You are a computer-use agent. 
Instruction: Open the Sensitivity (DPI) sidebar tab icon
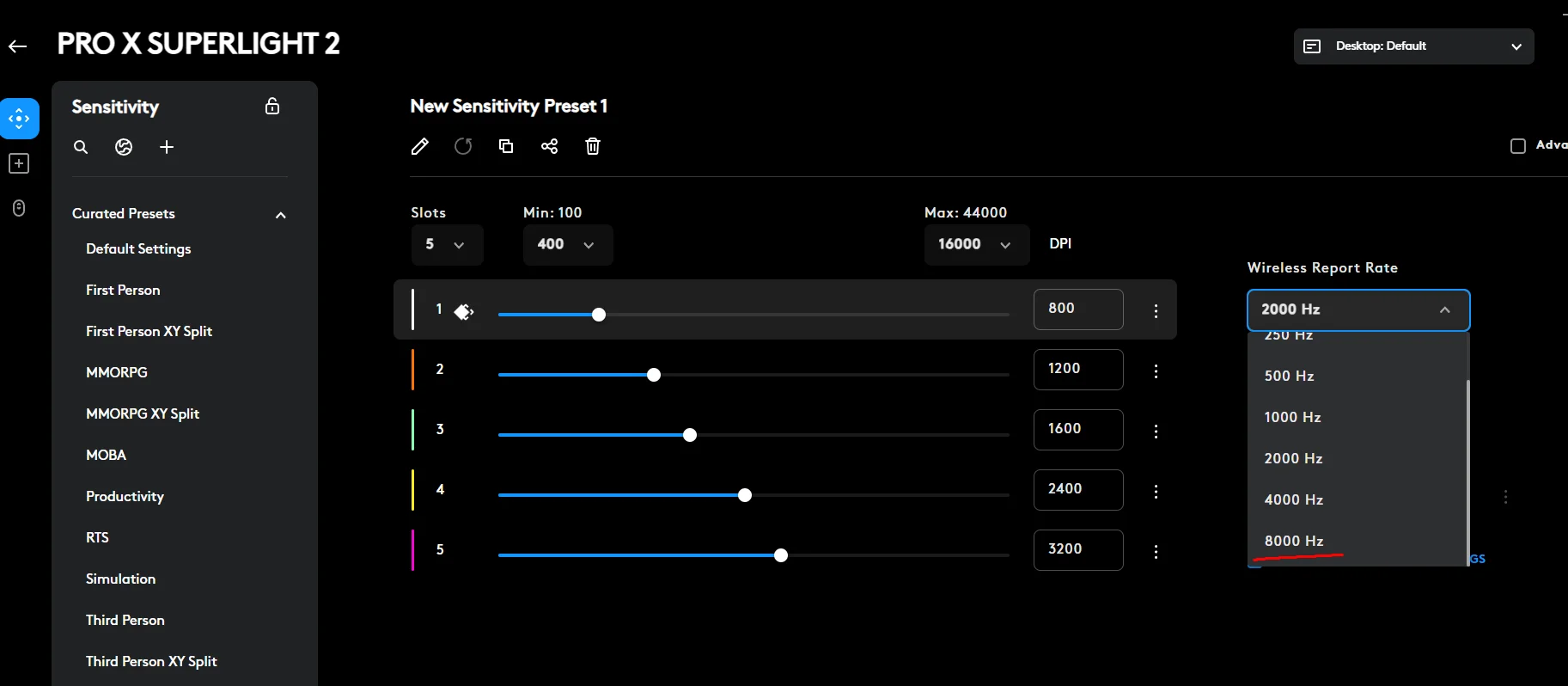[19, 119]
